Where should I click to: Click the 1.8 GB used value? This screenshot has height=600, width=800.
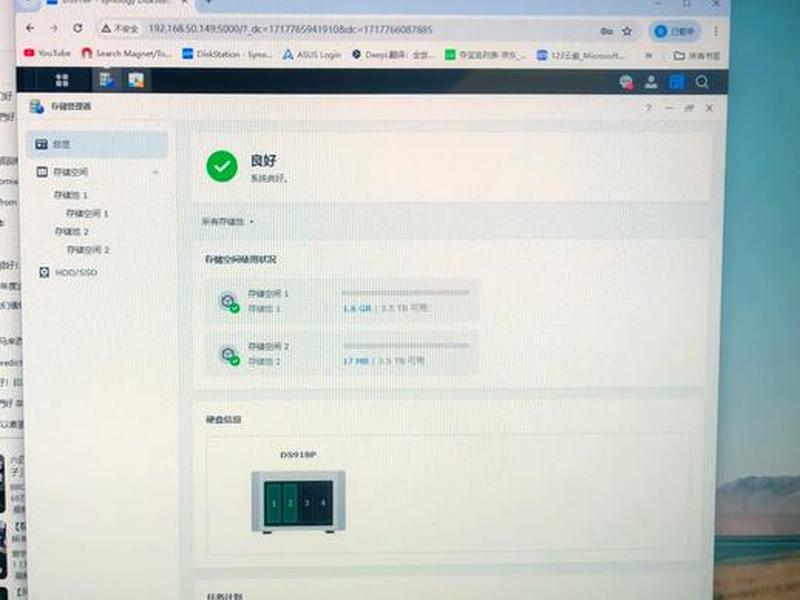point(357,308)
